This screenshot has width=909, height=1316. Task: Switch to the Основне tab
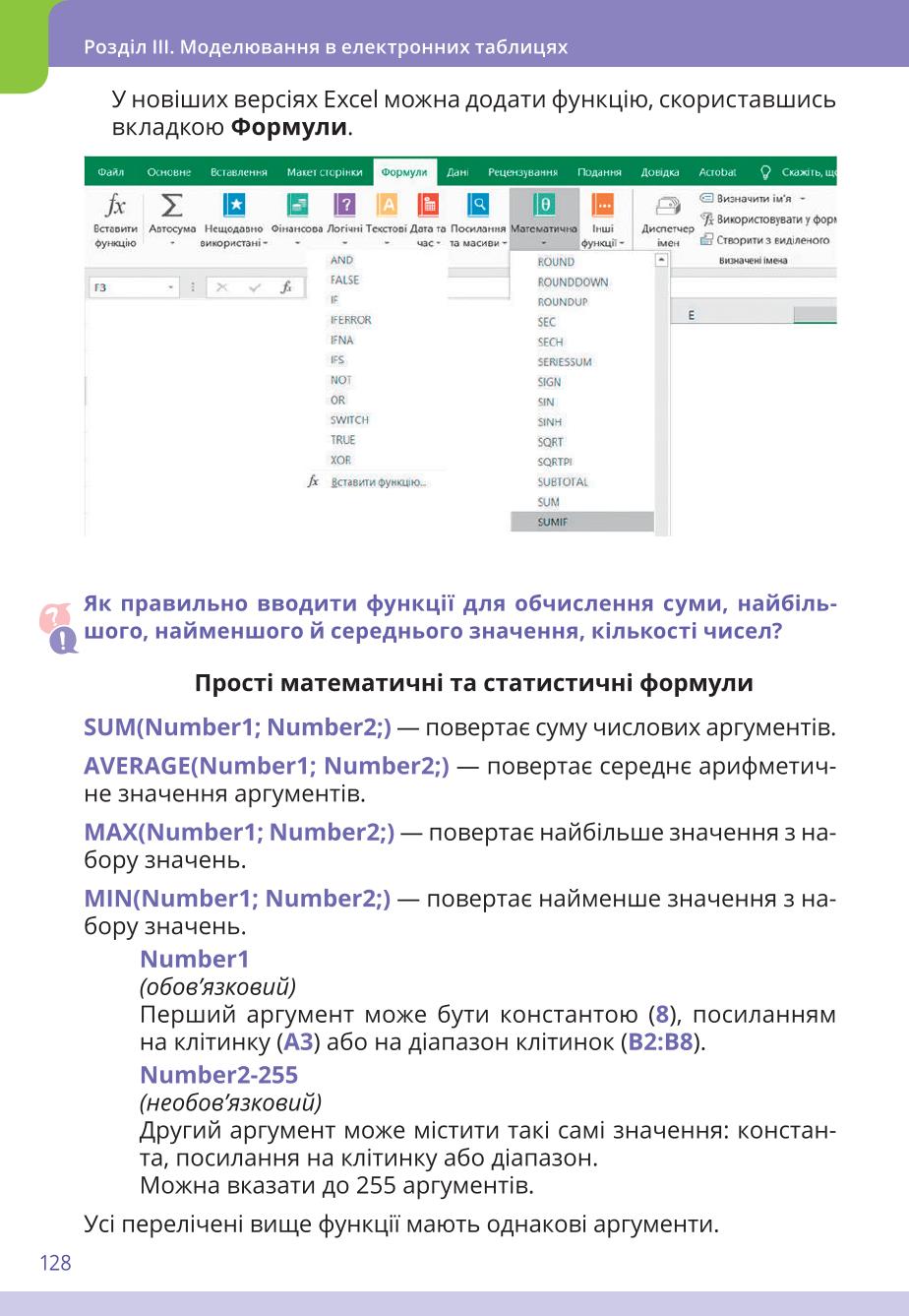click(x=169, y=172)
